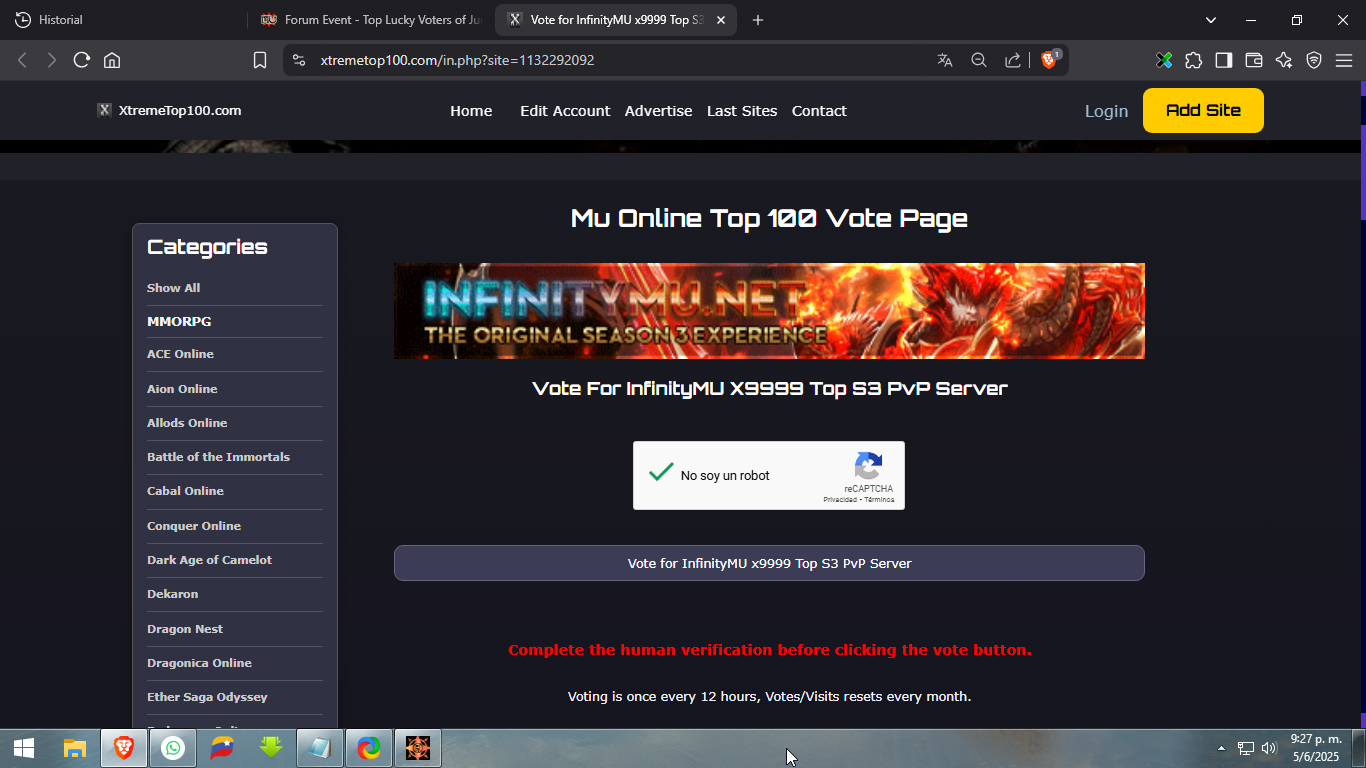This screenshot has height=768, width=1366.
Task: Open the Brave Wallet icon
Action: click(x=1254, y=60)
